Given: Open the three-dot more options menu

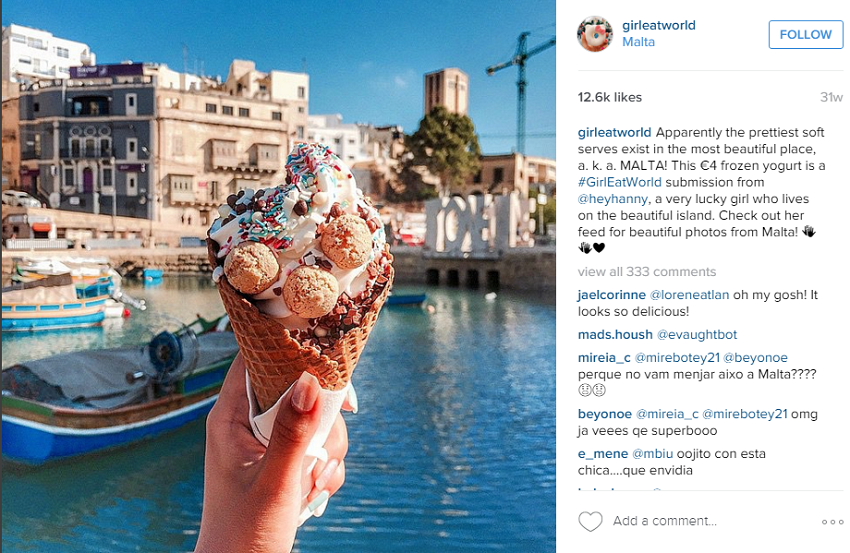Looking at the screenshot, I should click(833, 522).
